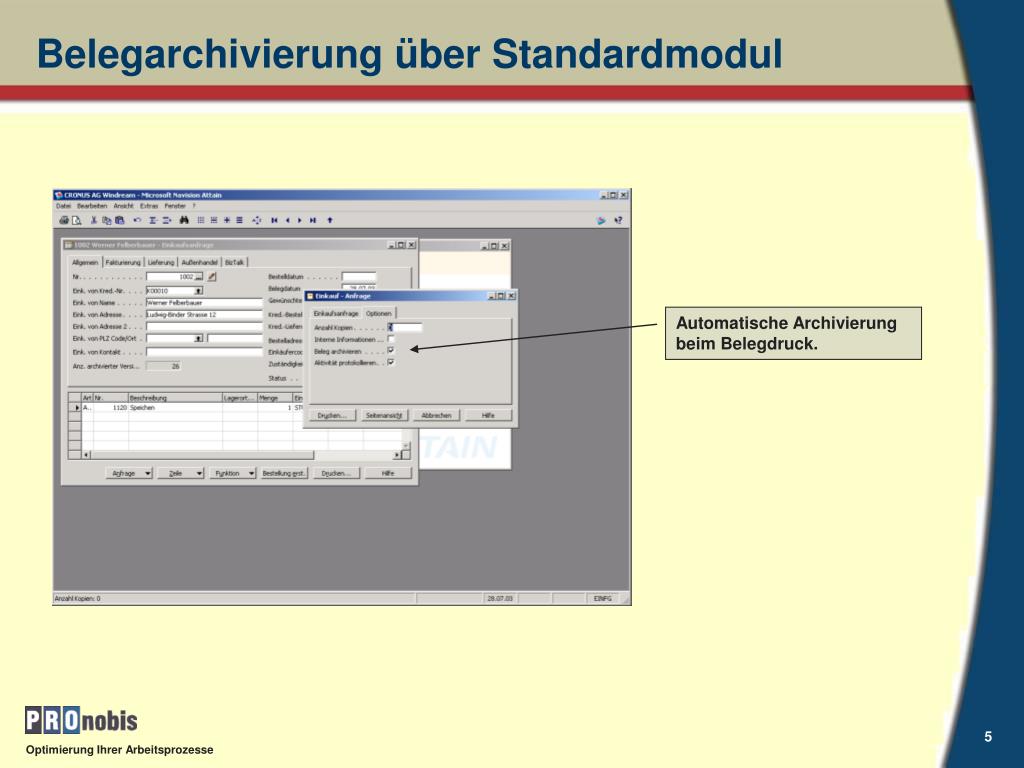Open lookup arrow for Eink. von Kred.-Nr.
1024x768 pixels.
[199, 291]
